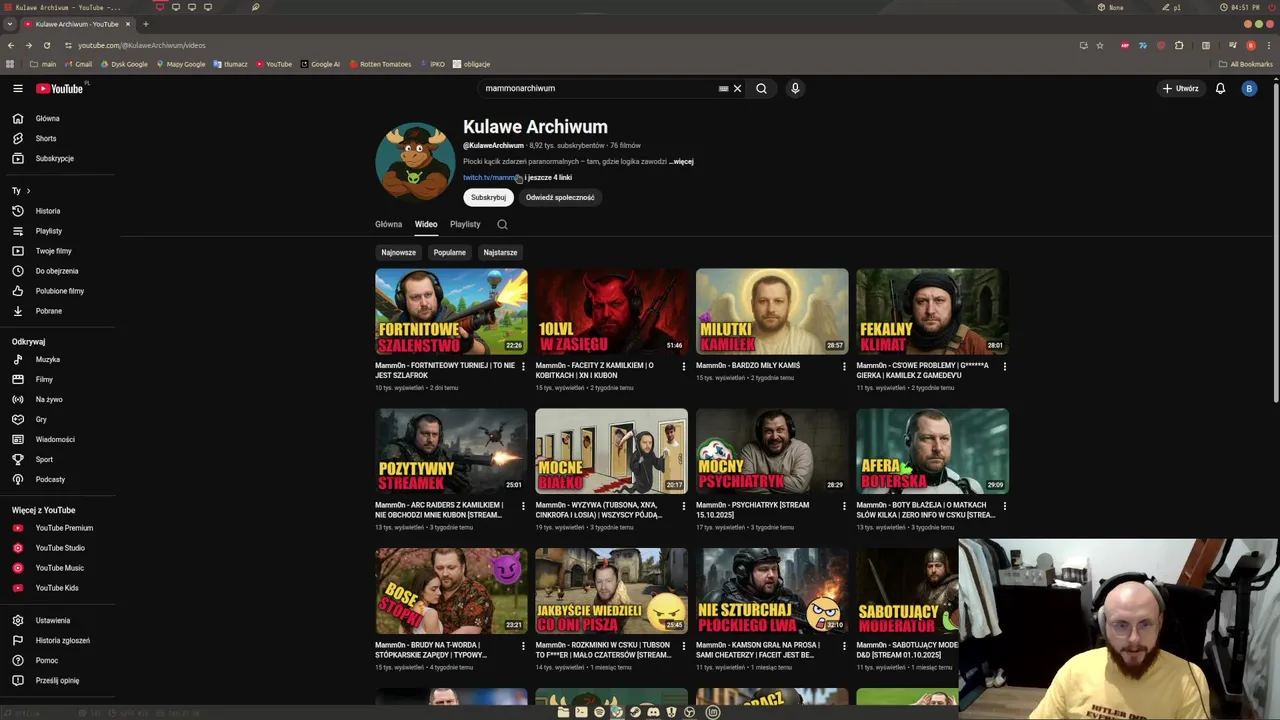Clear the search box with the X
Screen dimensions: 1280x720
[x=738, y=88]
